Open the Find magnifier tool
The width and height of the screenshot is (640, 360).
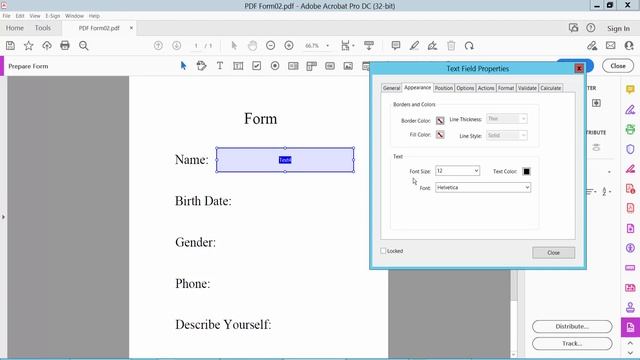84,46
